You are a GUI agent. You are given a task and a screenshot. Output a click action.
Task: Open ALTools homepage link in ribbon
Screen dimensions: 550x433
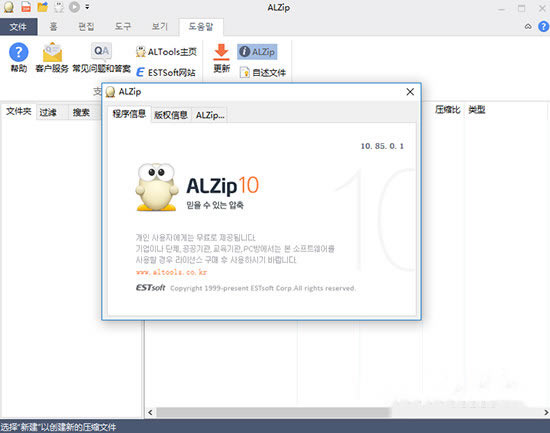(167, 52)
